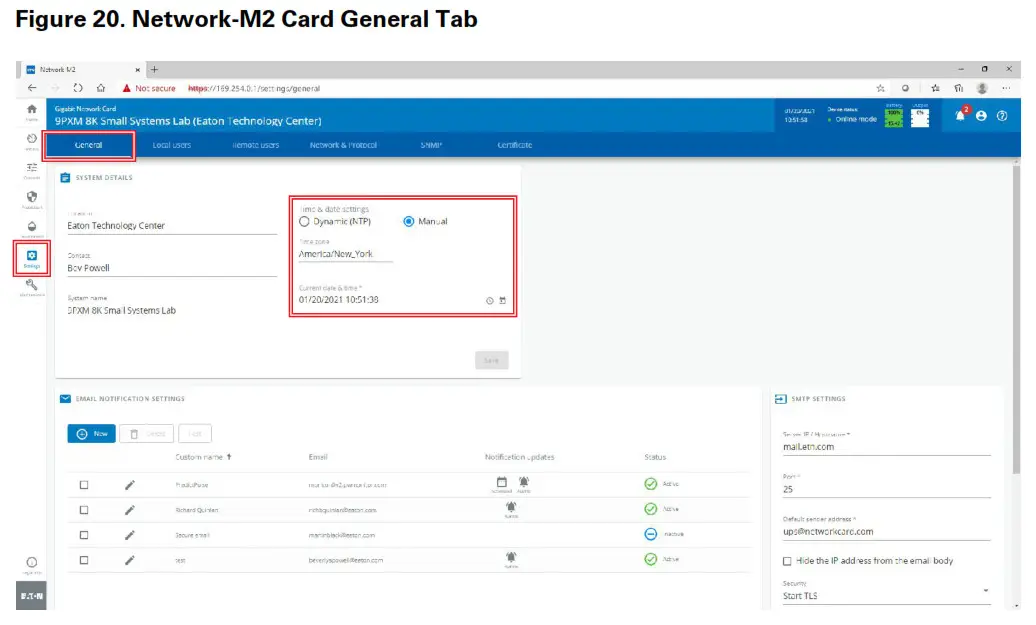Click New email notification button
Screen dimensions: 1036x625
(x=92, y=434)
